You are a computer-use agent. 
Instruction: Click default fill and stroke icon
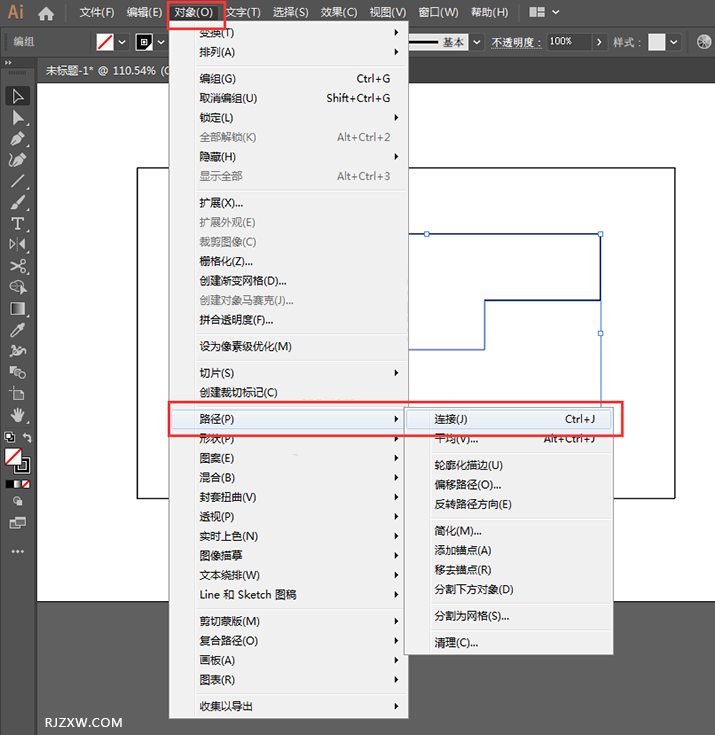click(x=9, y=437)
